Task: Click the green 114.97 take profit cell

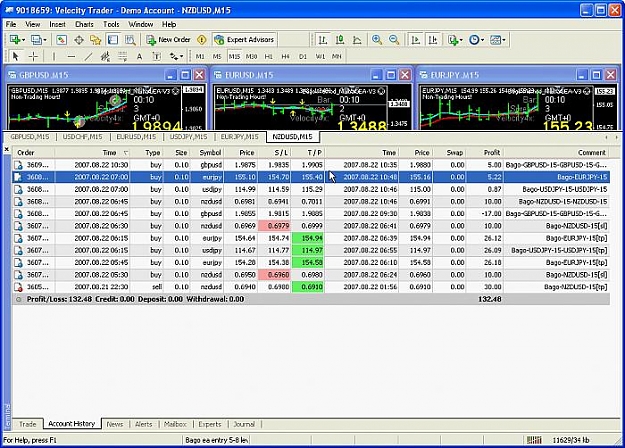Action: (x=308, y=250)
